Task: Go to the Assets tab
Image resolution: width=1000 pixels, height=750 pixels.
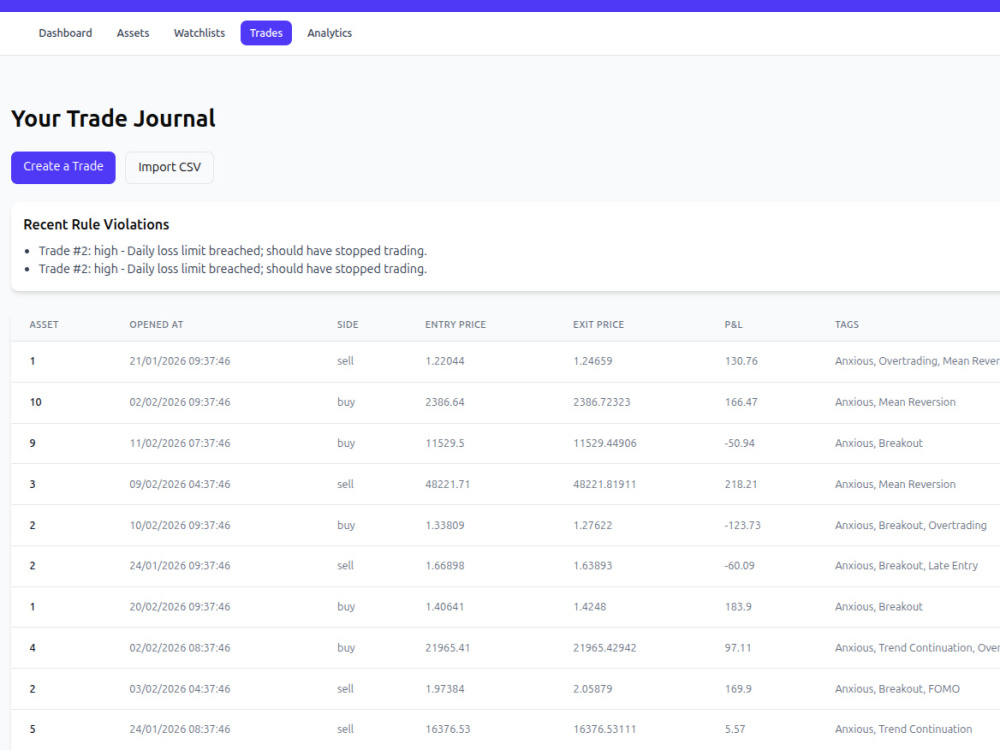Action: 133,33
